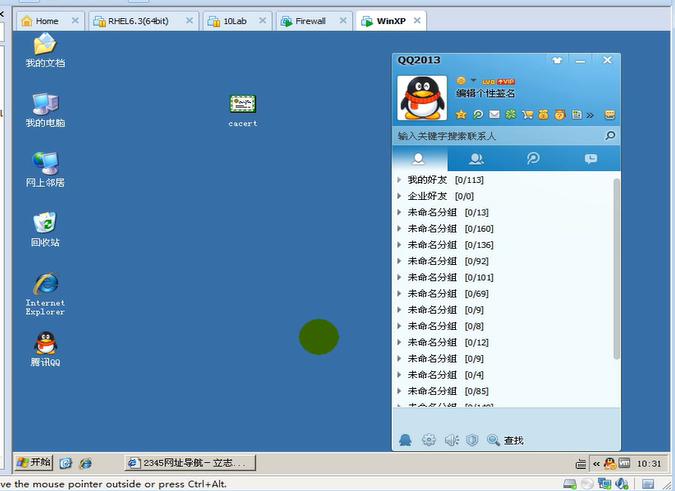675x491 pixels.
Task: Select the 未命名分组 [0/4] row
Action: (504, 375)
